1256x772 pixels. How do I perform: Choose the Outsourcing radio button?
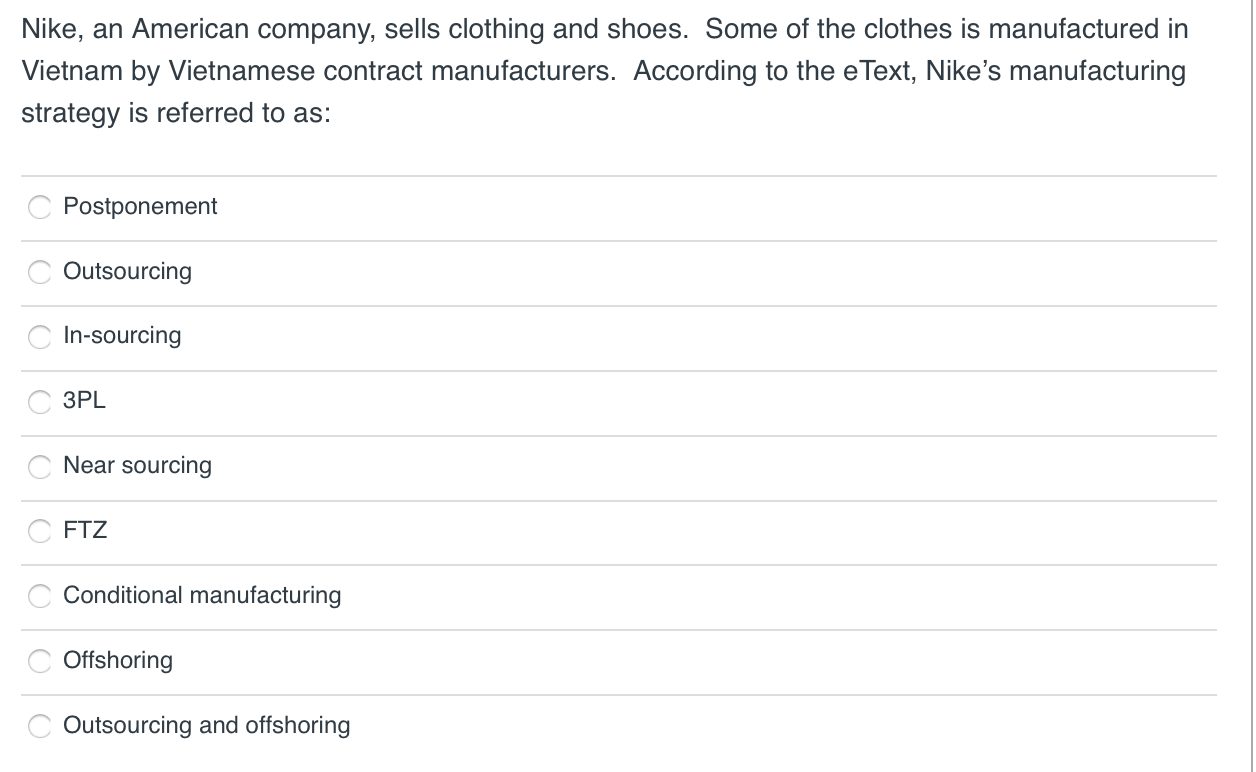click(39, 273)
